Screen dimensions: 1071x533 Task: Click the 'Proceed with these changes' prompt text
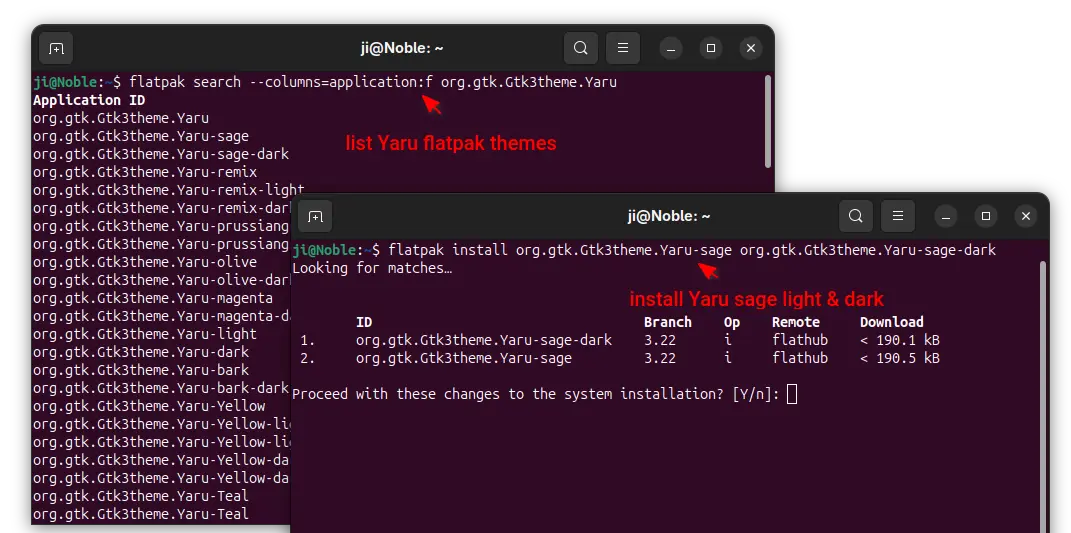click(x=536, y=394)
